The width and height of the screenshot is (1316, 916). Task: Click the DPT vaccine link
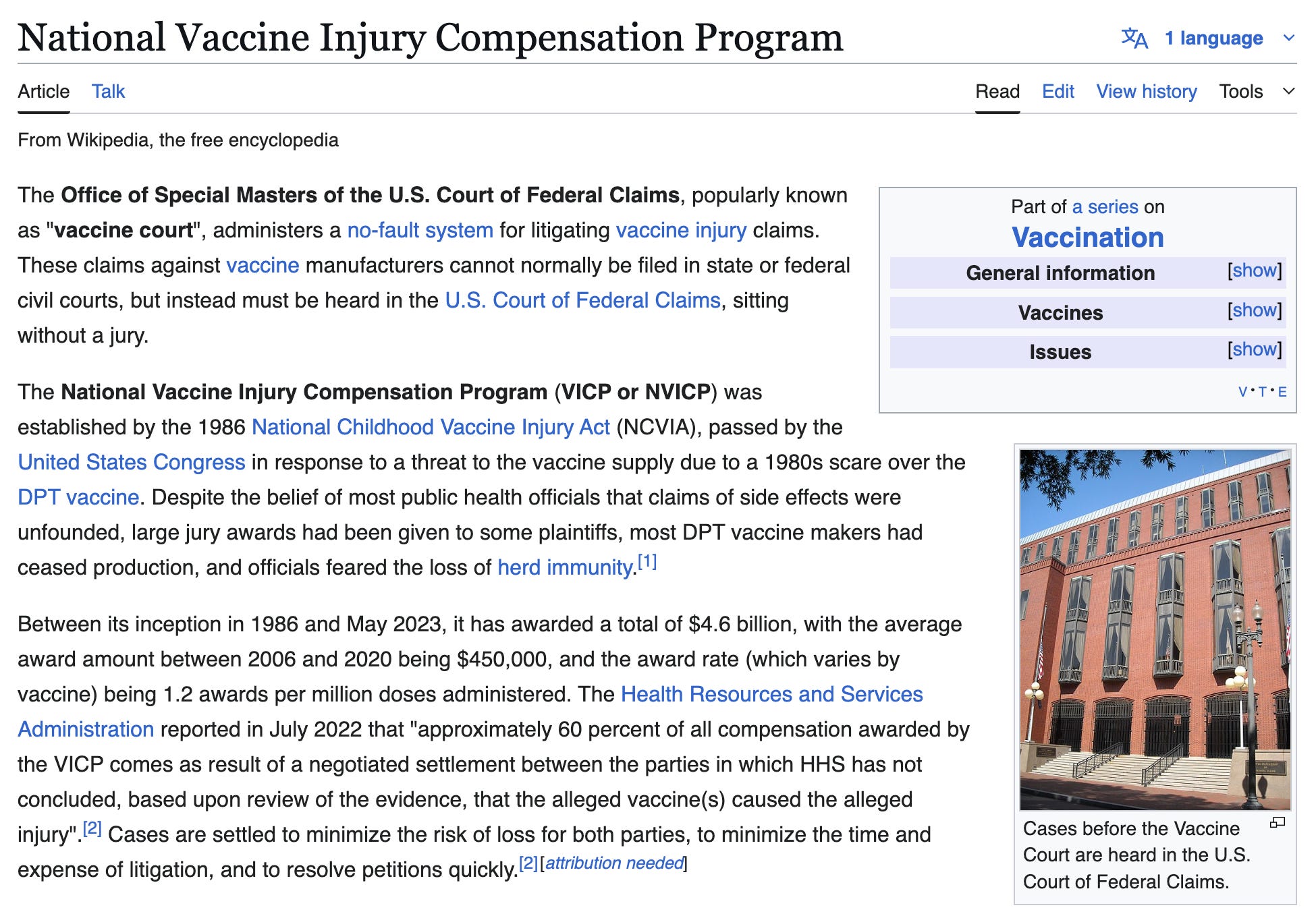click(78, 498)
